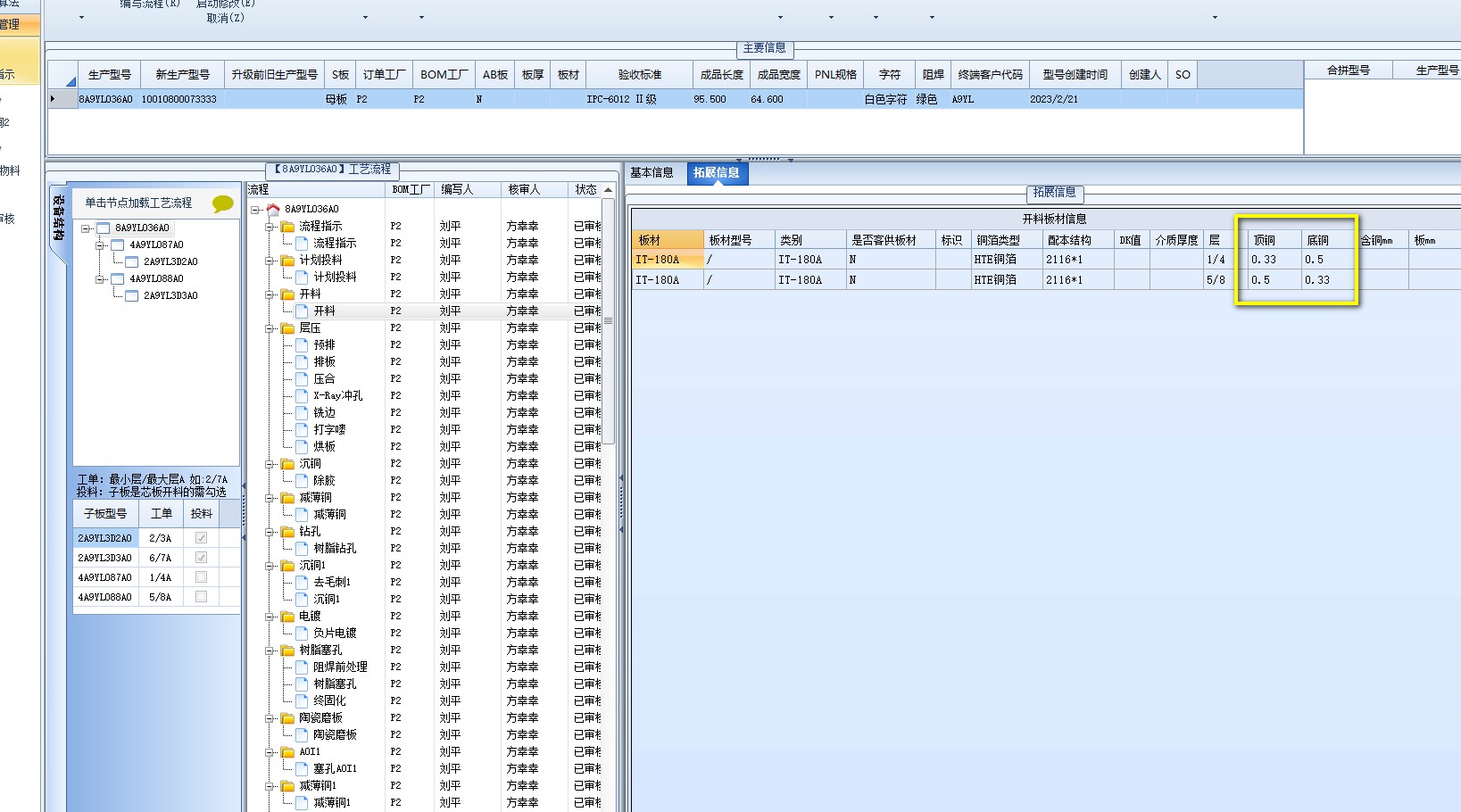Image resolution: width=1461 pixels, height=812 pixels.
Task: Click the yellow speech bubble icon
Action: 223,204
